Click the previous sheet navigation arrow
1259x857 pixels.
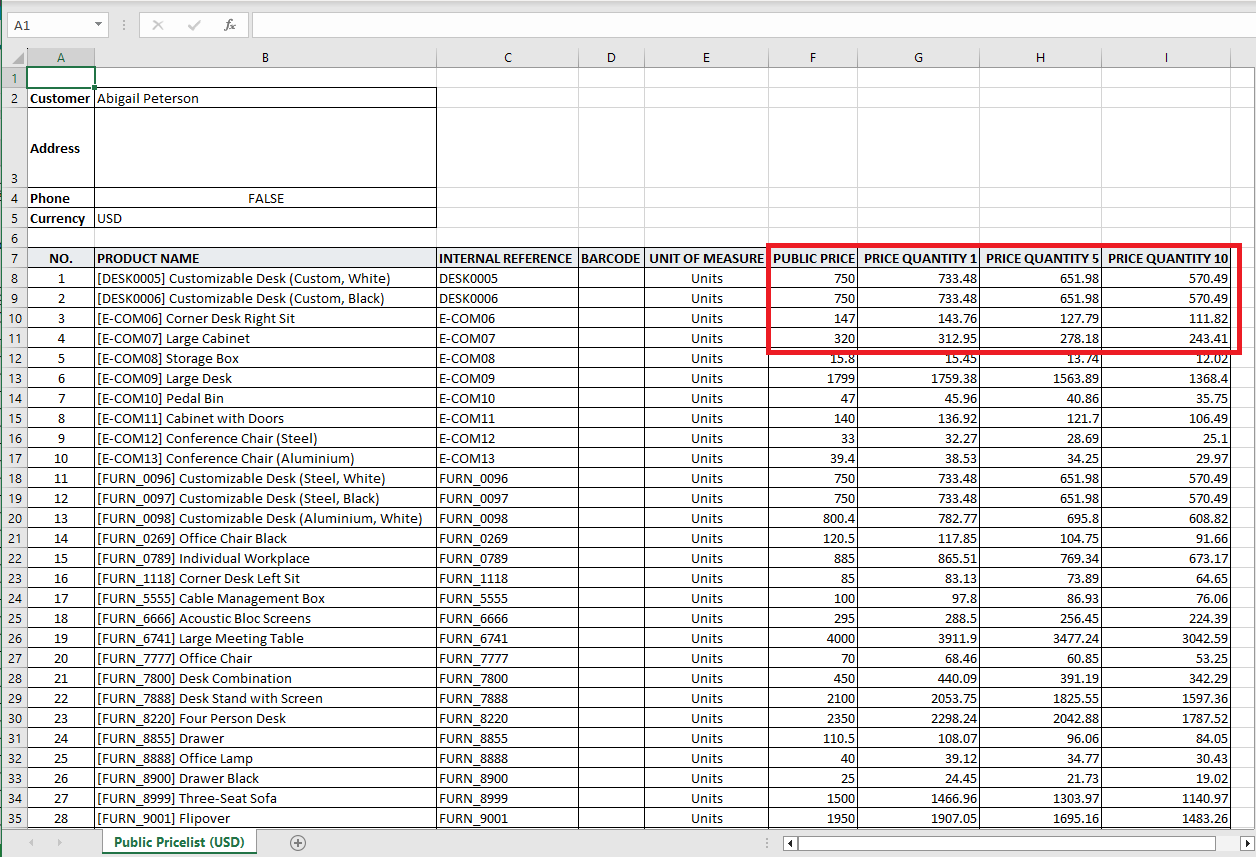pos(31,843)
